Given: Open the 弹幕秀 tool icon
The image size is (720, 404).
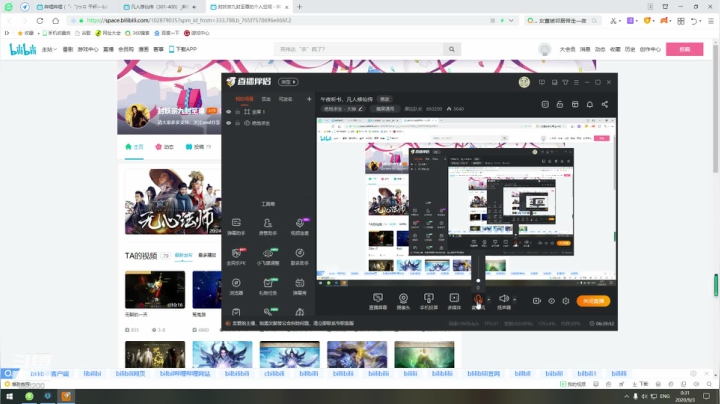Looking at the screenshot, I should tap(299, 286).
